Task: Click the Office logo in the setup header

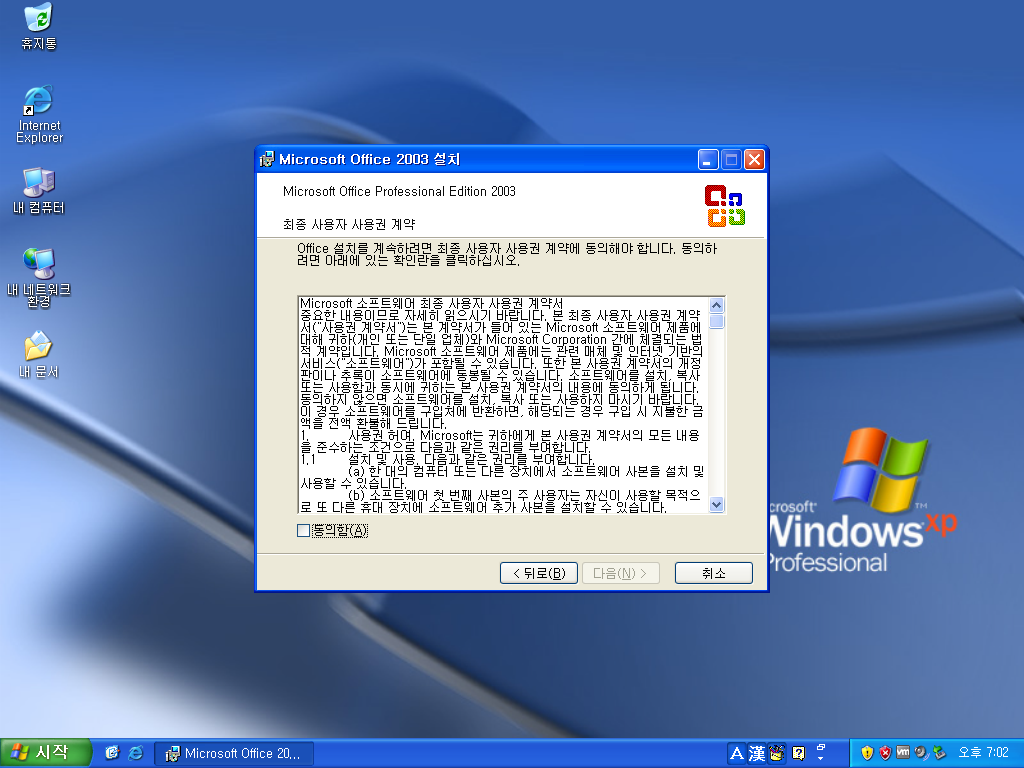Action: point(724,206)
